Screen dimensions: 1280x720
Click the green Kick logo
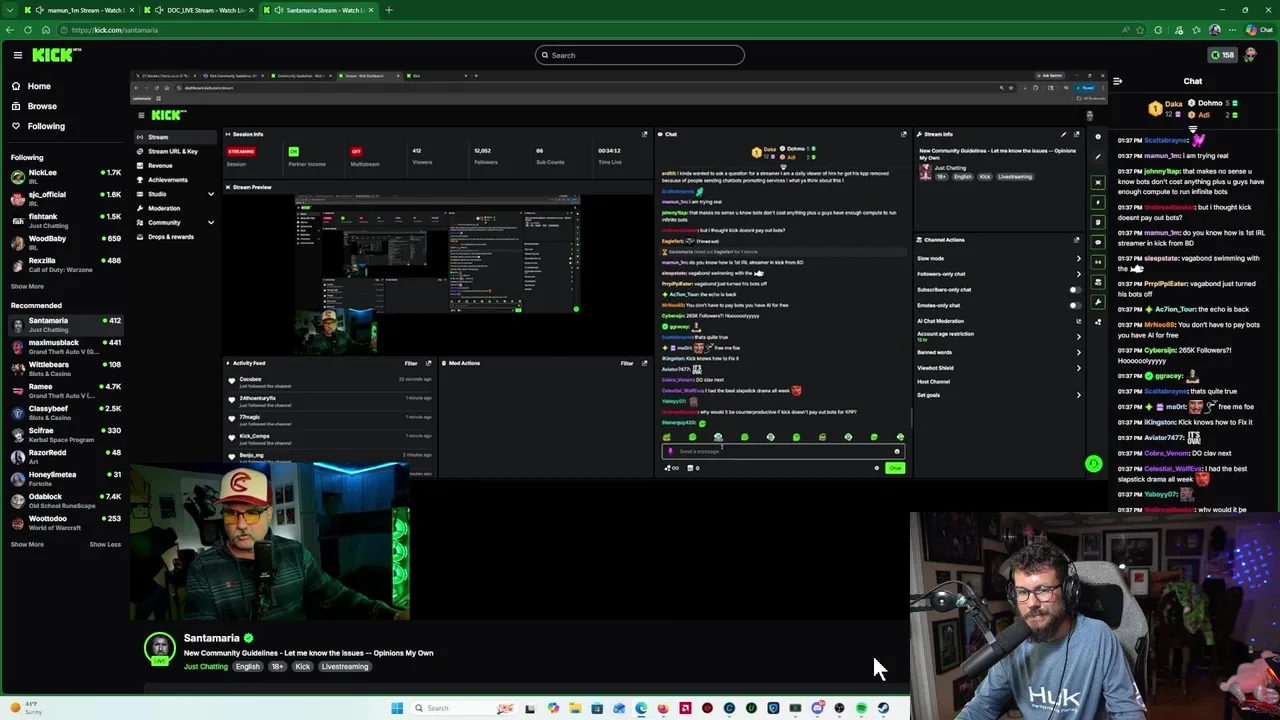coord(51,55)
